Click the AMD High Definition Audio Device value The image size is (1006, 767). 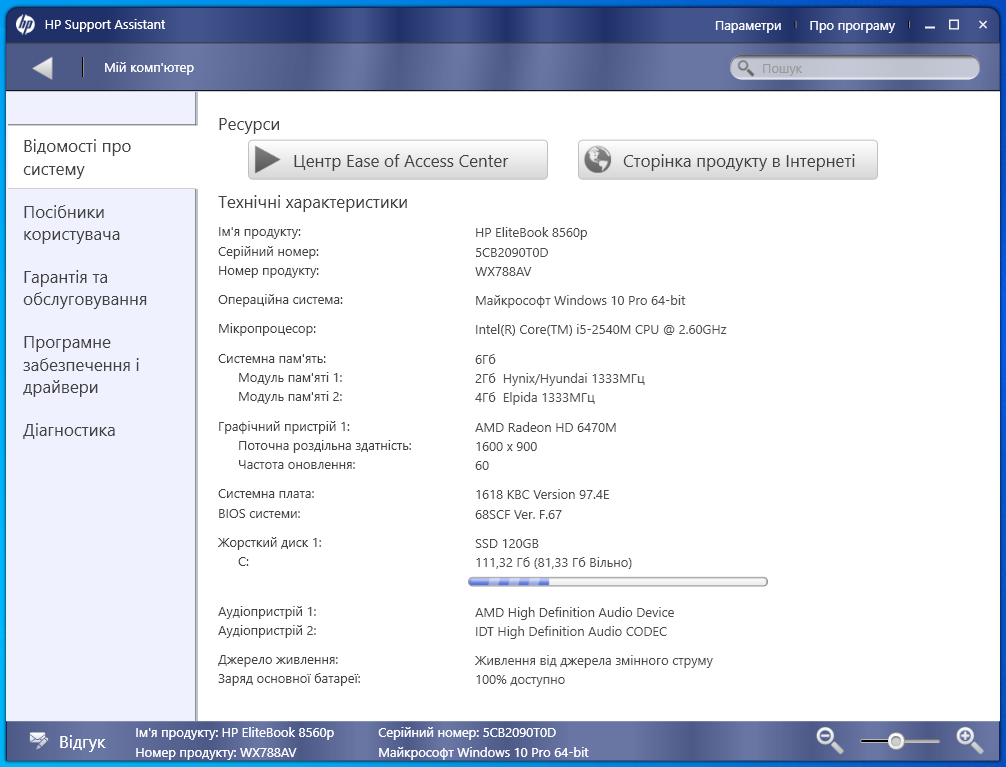pos(574,613)
